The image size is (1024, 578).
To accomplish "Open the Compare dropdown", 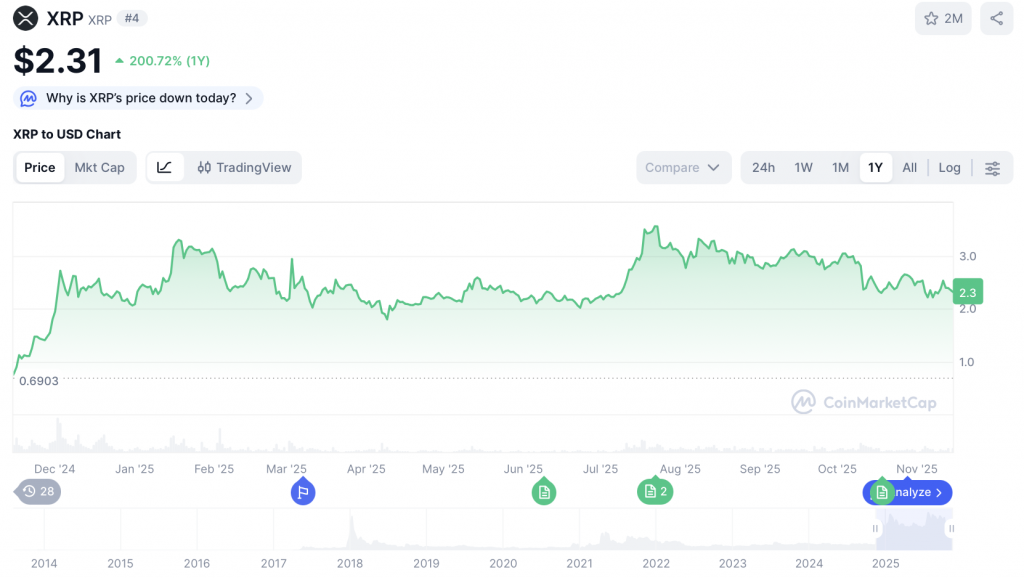I will [x=682, y=168].
